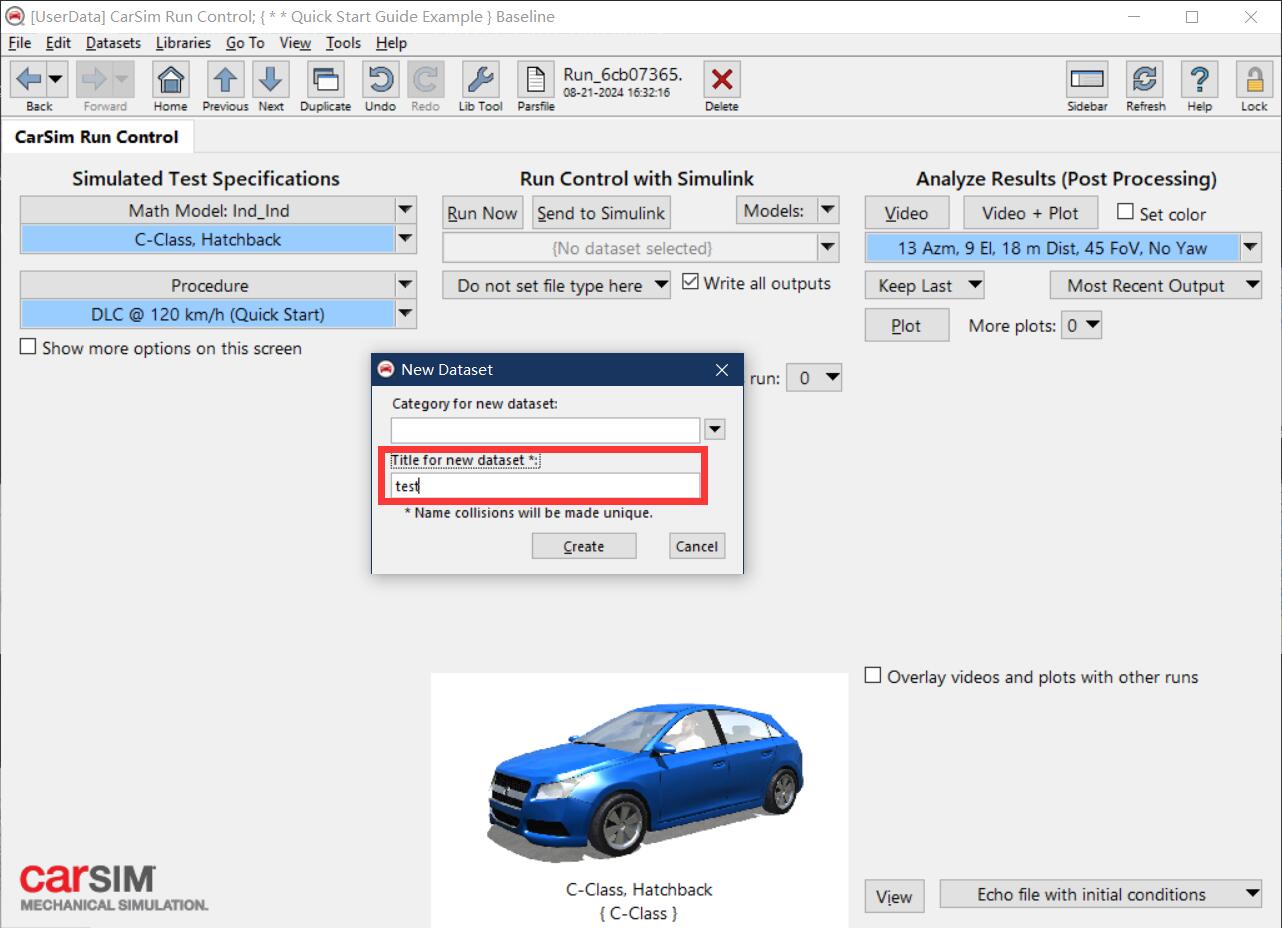Viewport: 1282px width, 928px height.
Task: Open the Do not set file type here dropdown
Action: 557,285
